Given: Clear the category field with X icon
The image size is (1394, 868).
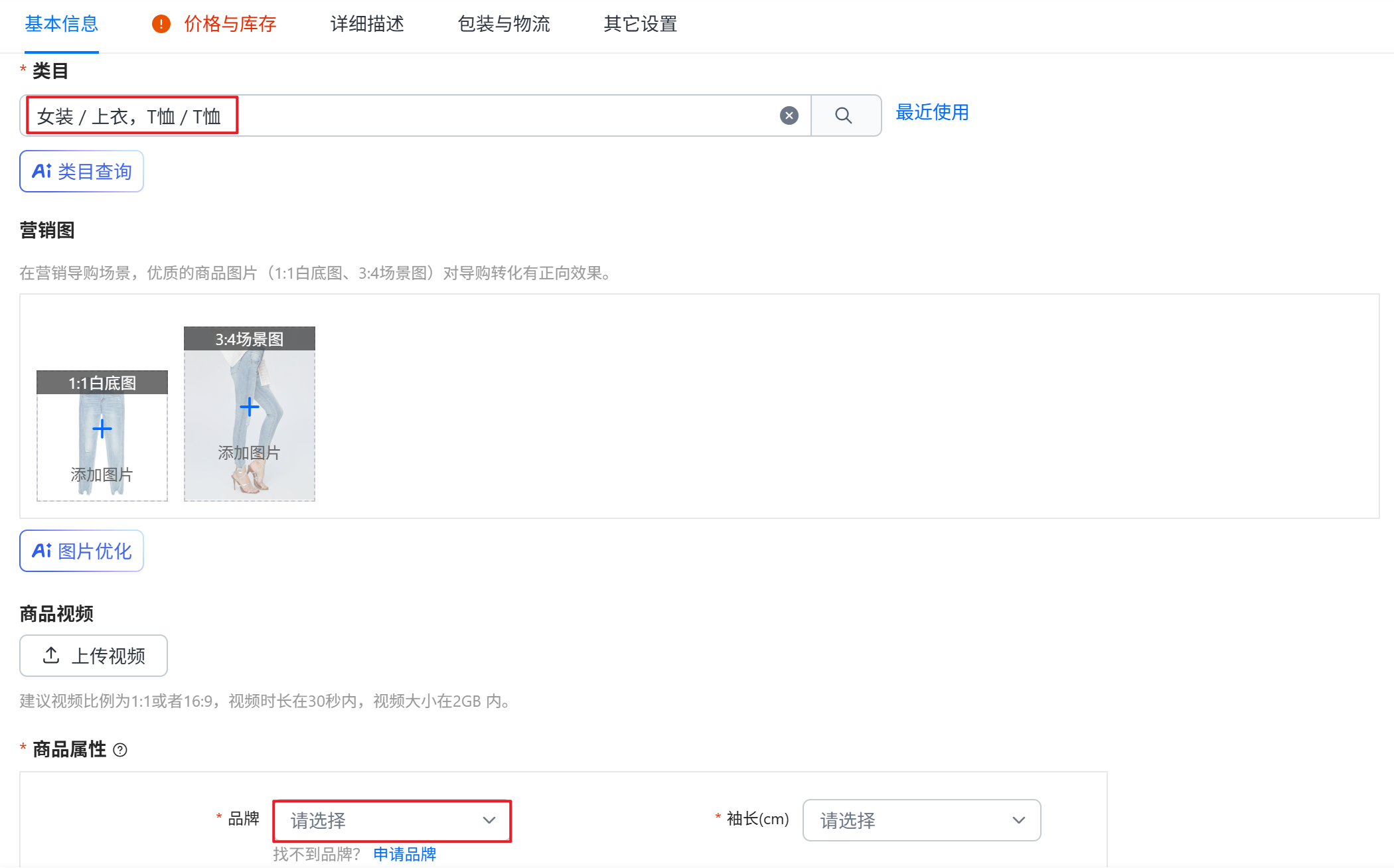Looking at the screenshot, I should click(x=789, y=116).
